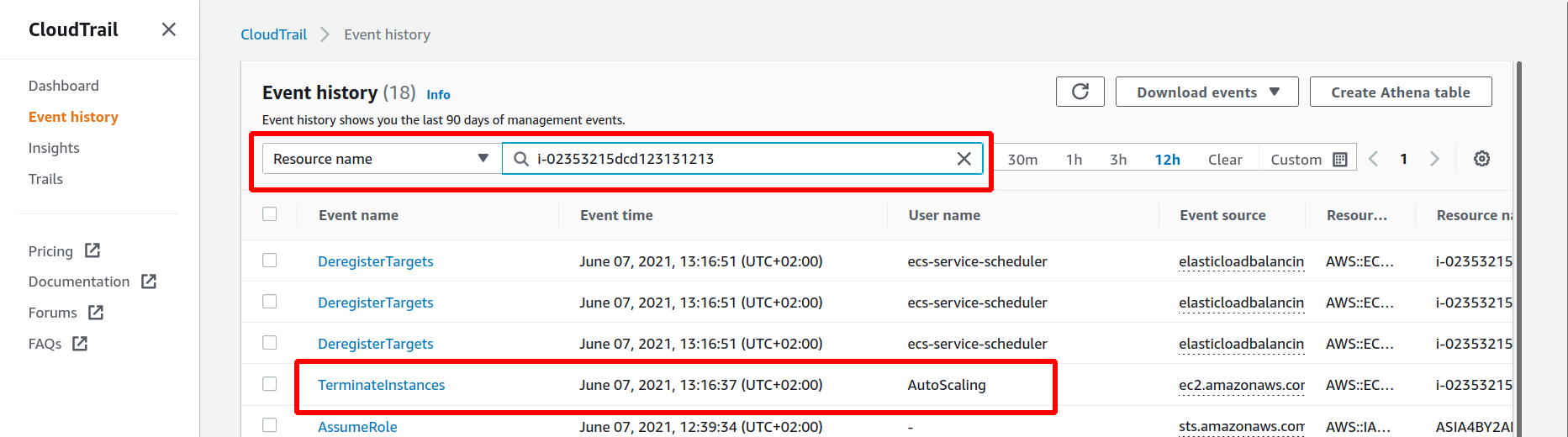Viewport: 1568px width, 437px height.
Task: Open the TerminateInstances event link
Action: (x=381, y=385)
